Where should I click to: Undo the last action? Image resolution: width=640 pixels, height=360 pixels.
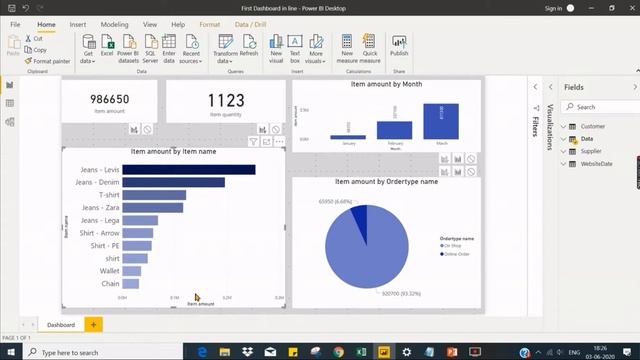tap(26, 8)
